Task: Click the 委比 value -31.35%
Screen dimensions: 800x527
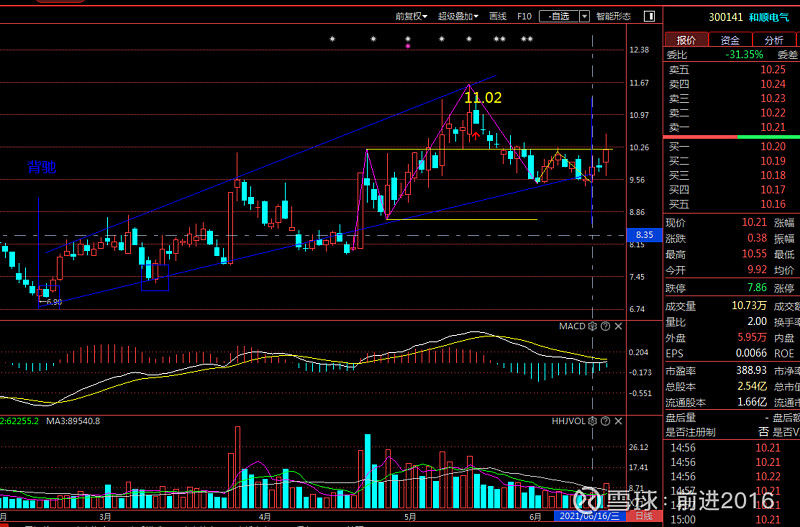Action: point(744,55)
